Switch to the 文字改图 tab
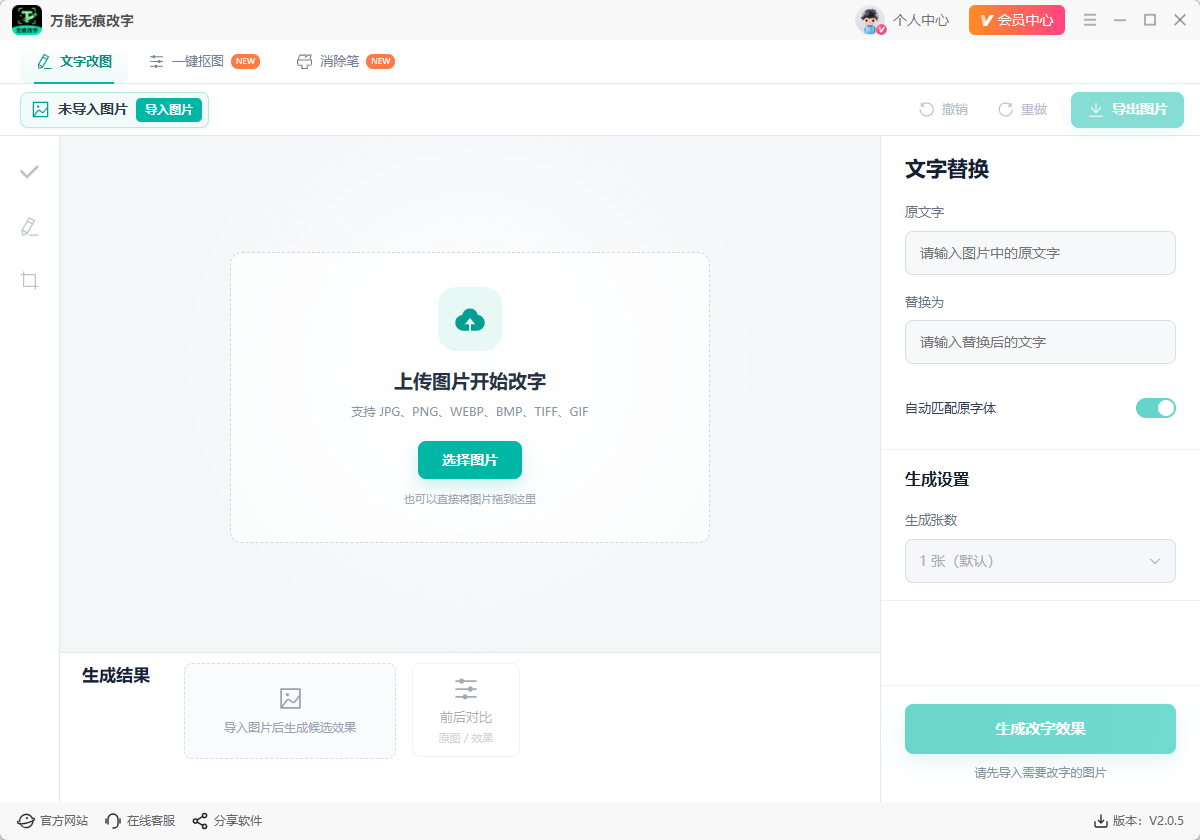 (x=74, y=61)
